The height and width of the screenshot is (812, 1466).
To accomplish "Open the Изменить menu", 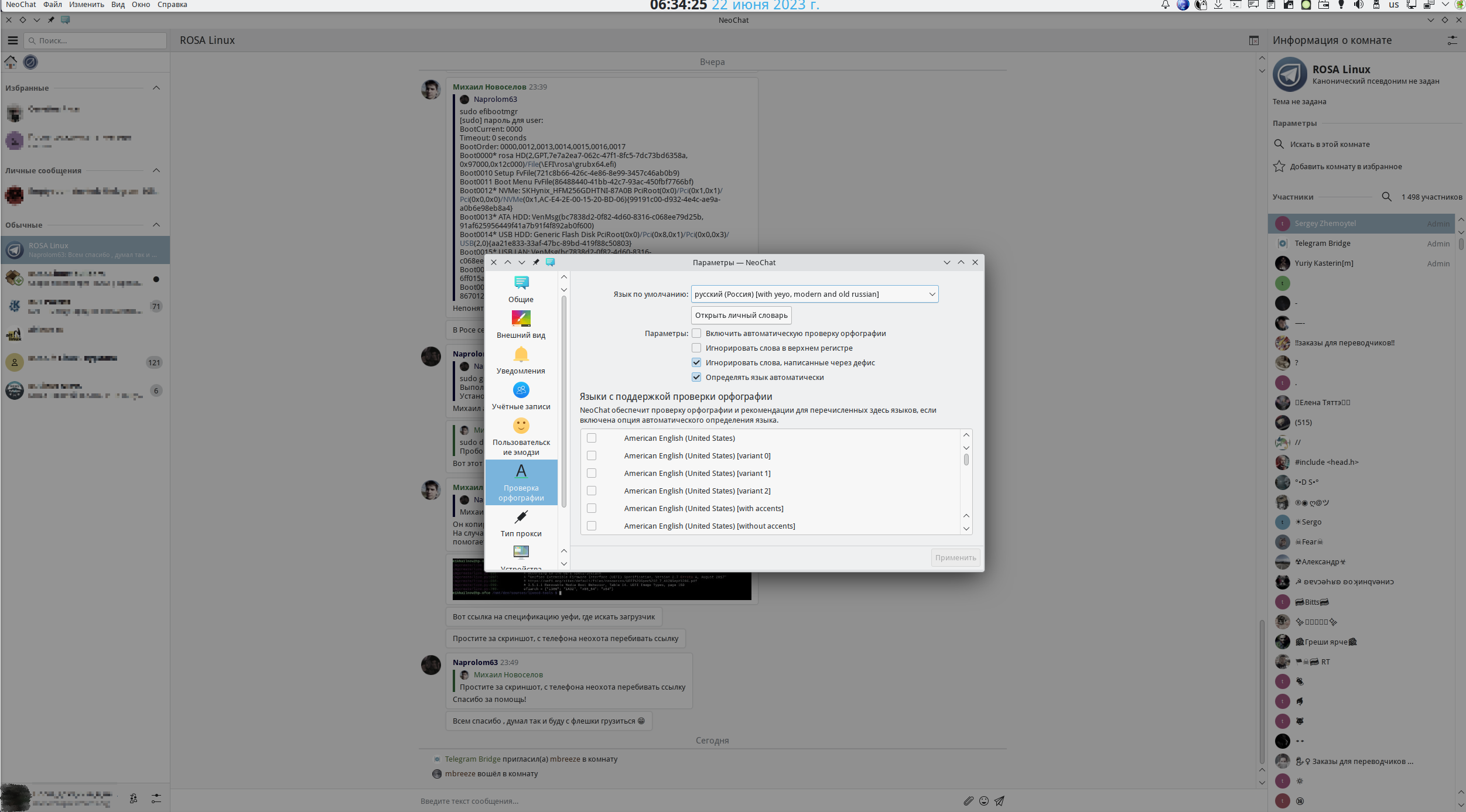I will (x=86, y=5).
